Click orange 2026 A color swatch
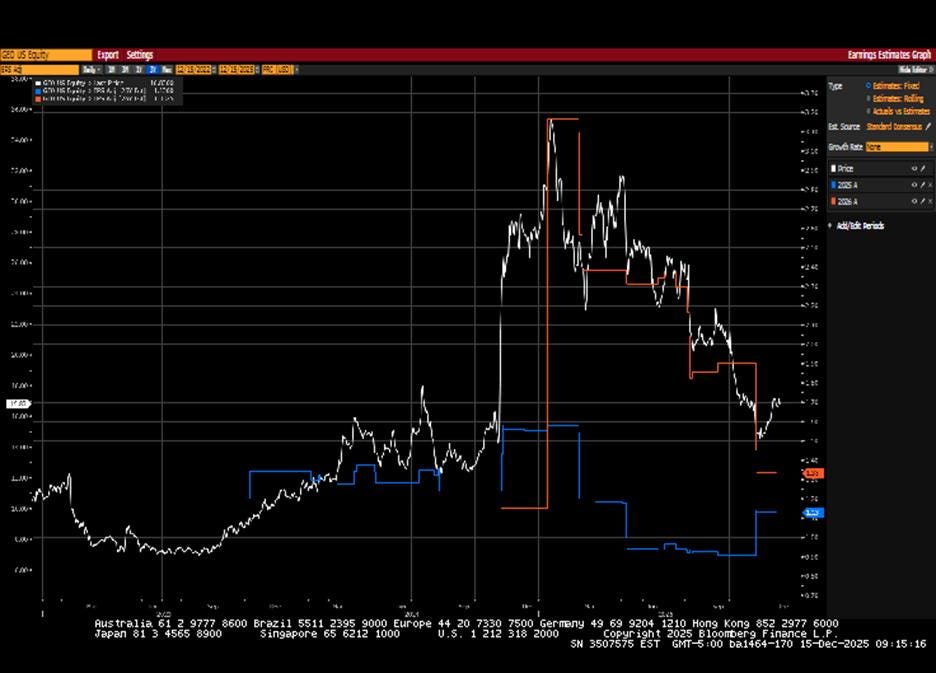The width and height of the screenshot is (936, 673). click(833, 201)
